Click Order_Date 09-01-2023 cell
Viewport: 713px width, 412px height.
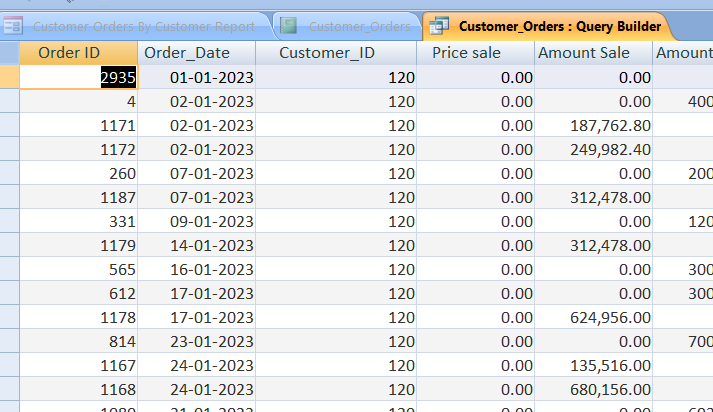click(196, 222)
